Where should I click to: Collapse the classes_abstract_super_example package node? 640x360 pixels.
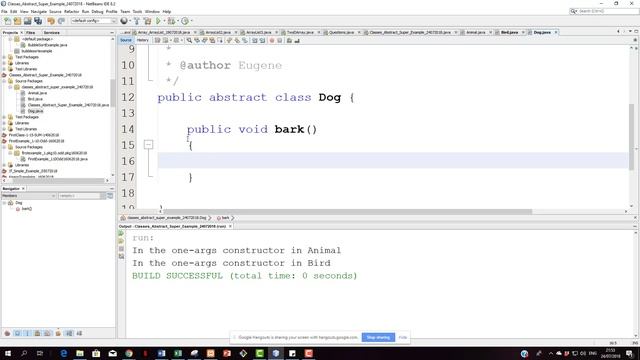[10, 87]
